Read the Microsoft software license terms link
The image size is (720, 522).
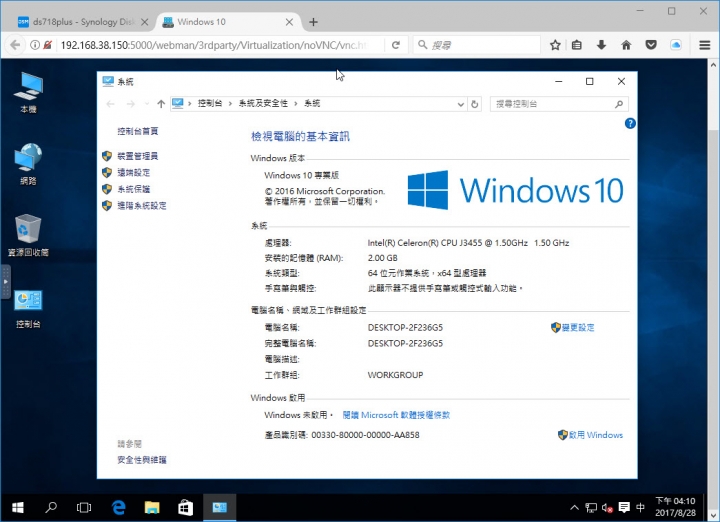click(396, 415)
